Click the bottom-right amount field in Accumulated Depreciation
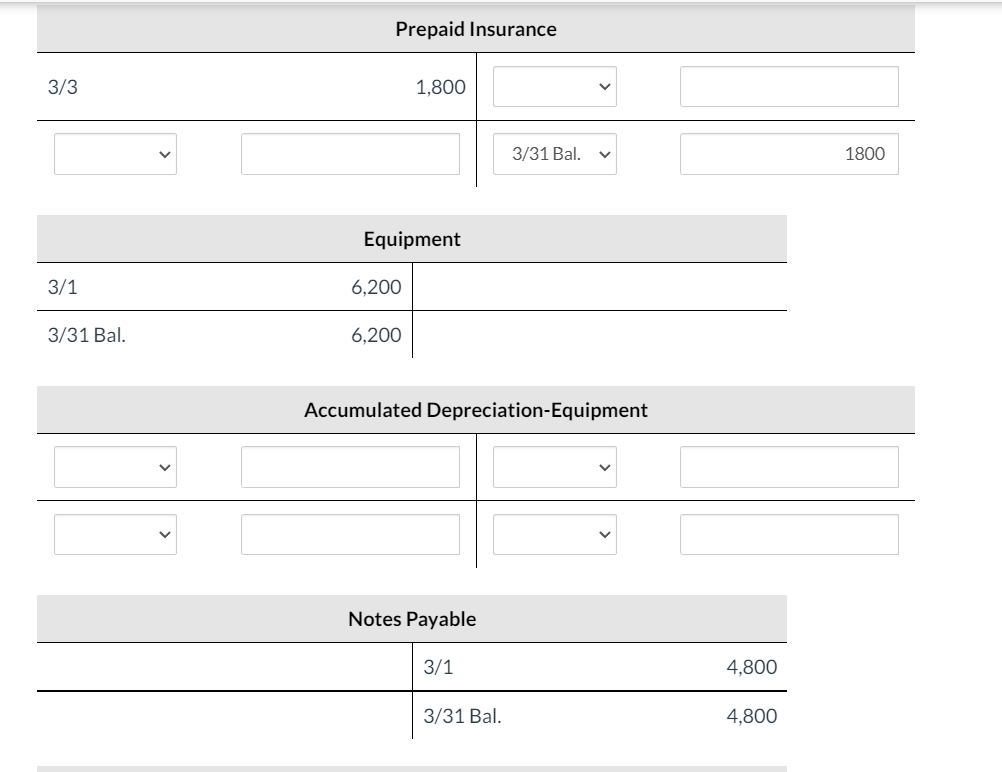Screen dimensions: 1002x772 click(x=789, y=534)
